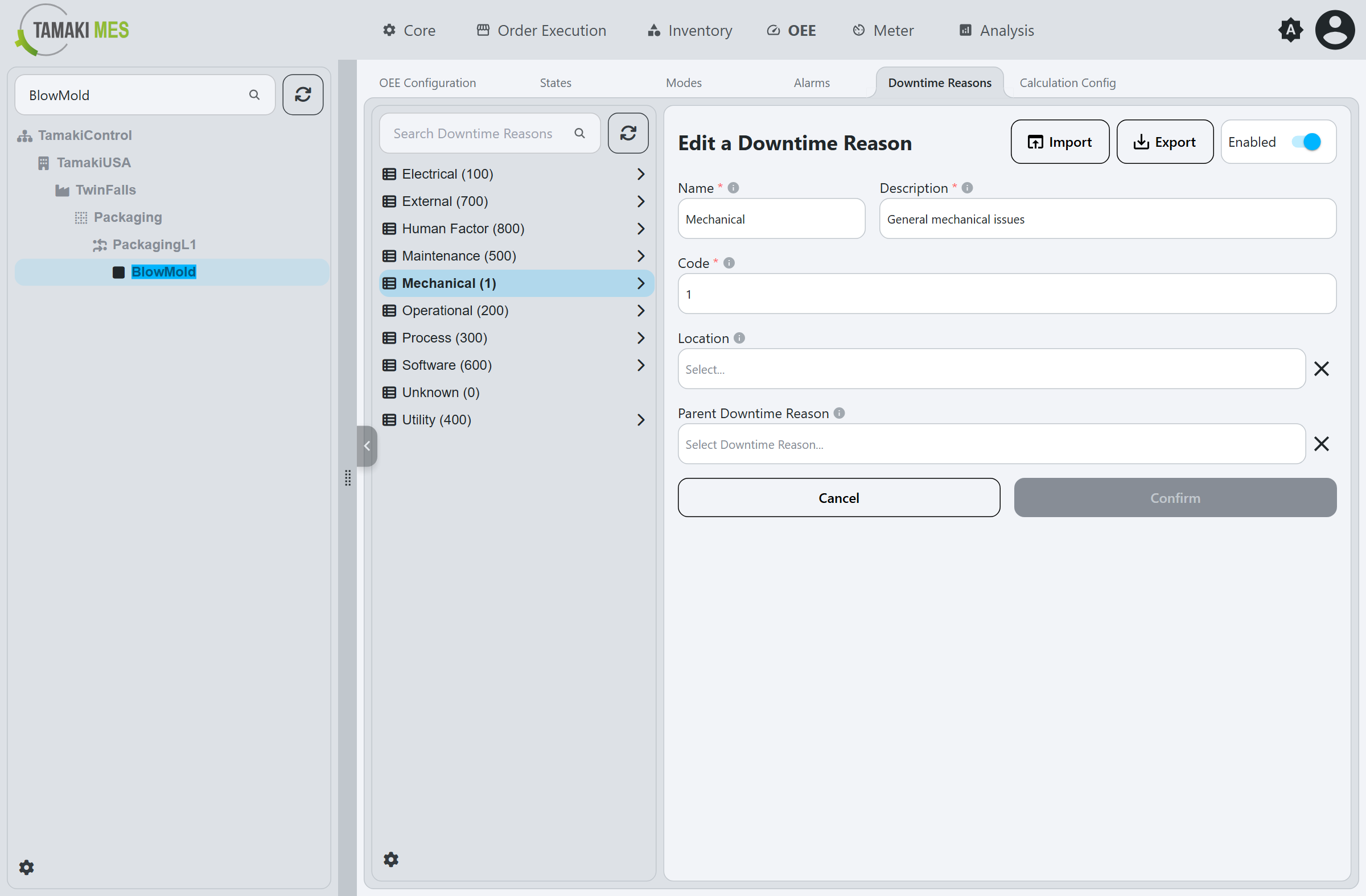Select Unknown (0) in the reasons list
1366x896 pixels.
[x=516, y=393]
